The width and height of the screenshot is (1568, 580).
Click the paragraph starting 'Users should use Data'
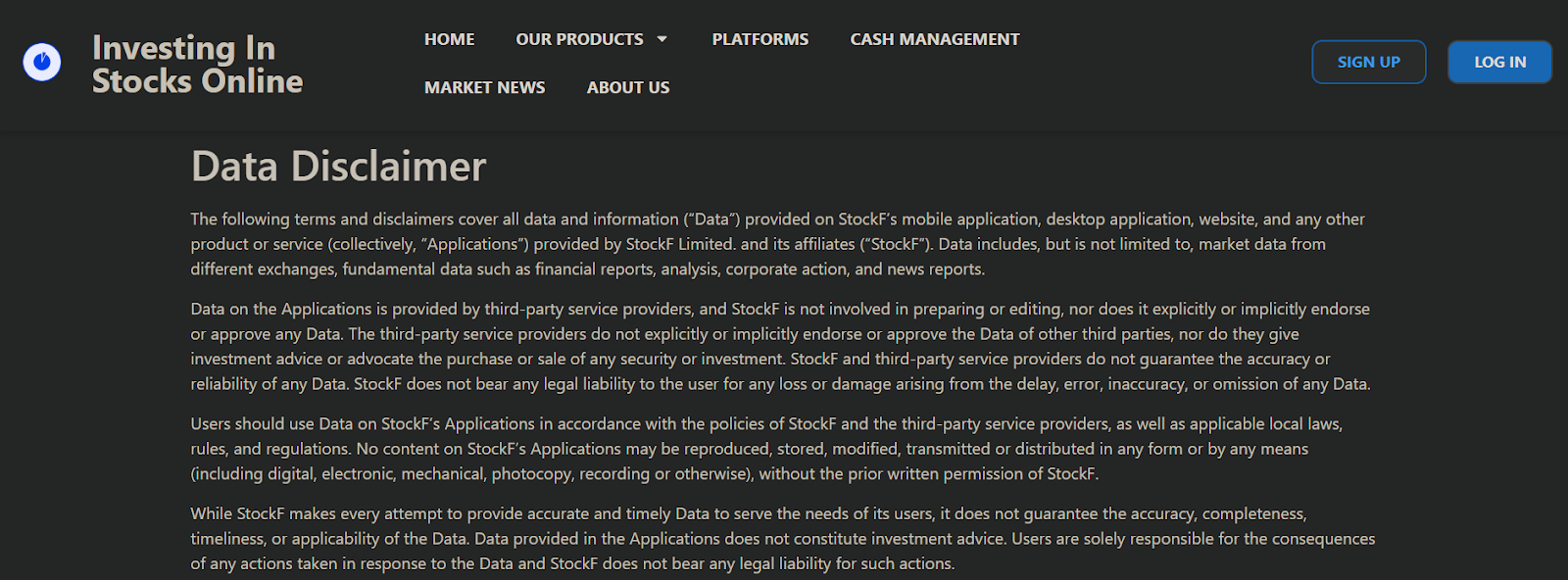click(766, 449)
